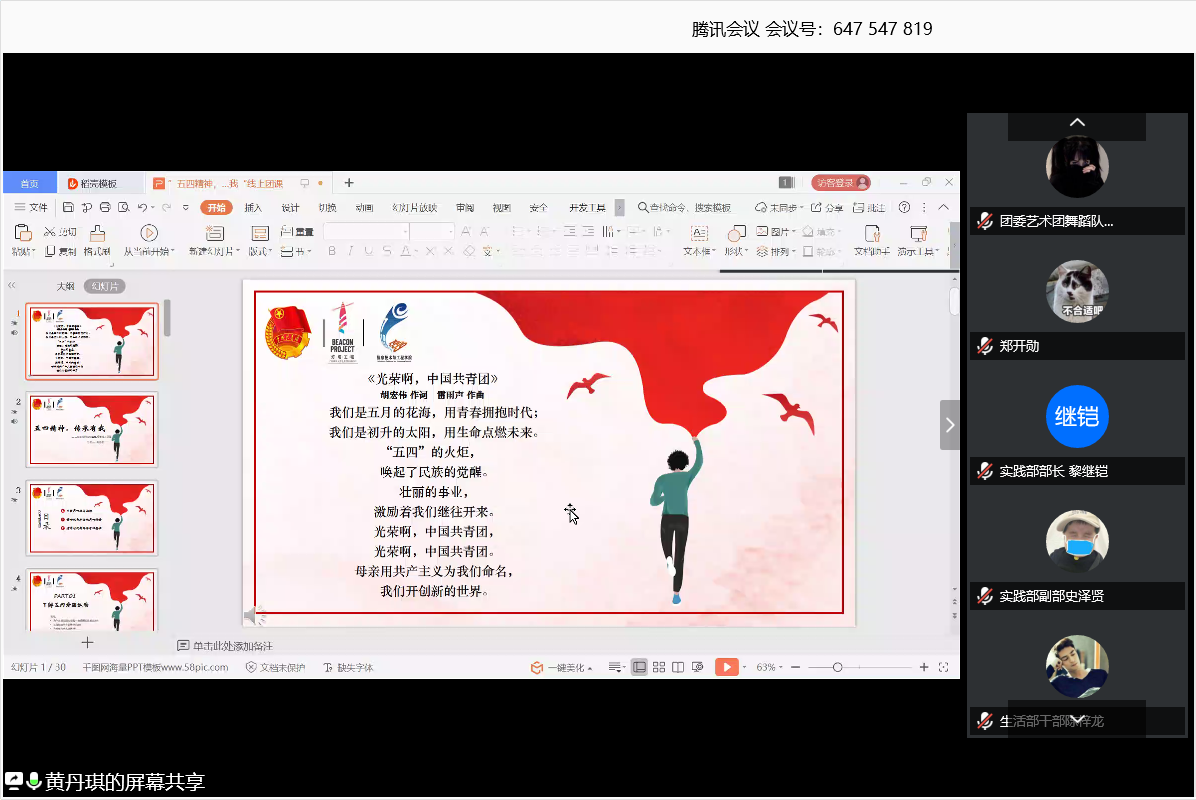The width and height of the screenshot is (1196, 800).
Task: Click the guest login (访客登录) button
Action: (840, 183)
